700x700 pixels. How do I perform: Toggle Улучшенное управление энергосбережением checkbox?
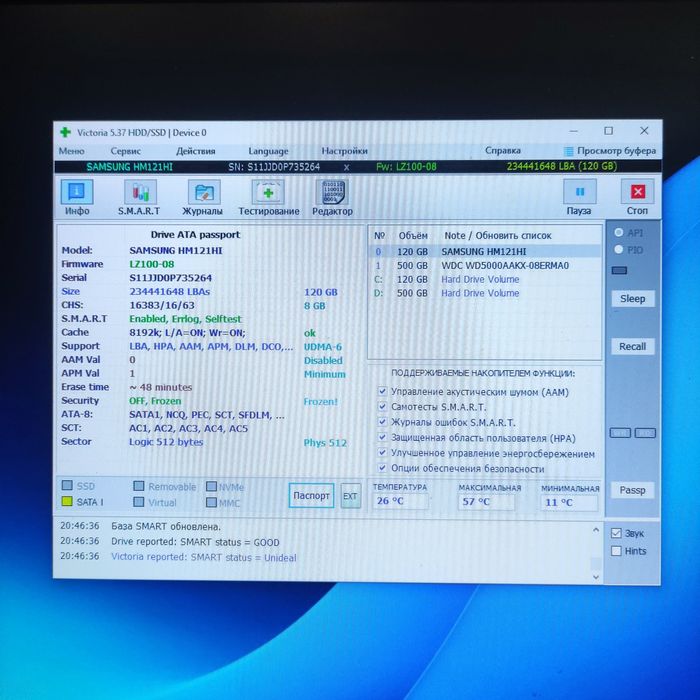382,452
